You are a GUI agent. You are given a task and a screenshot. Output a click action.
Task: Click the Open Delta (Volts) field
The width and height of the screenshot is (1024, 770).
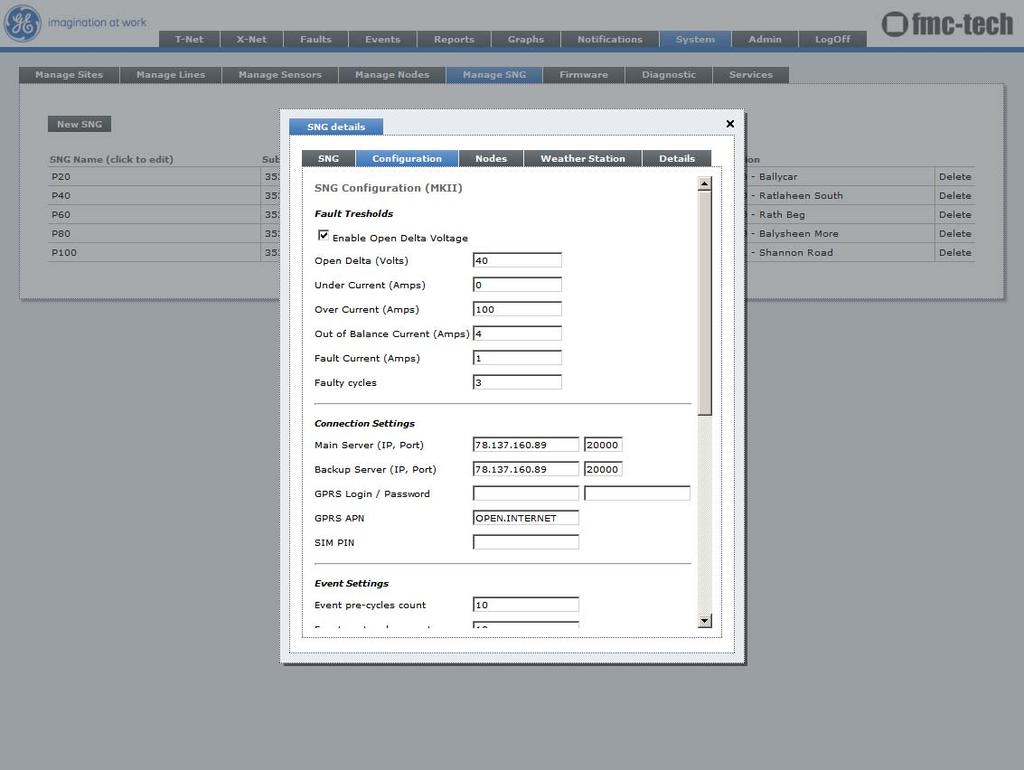click(x=517, y=260)
